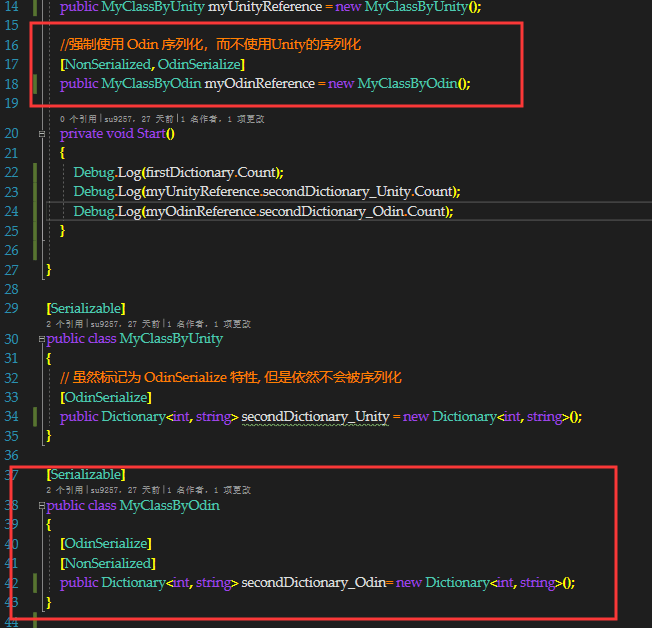Click the MyClassByOdin class name declaration

[169, 506]
